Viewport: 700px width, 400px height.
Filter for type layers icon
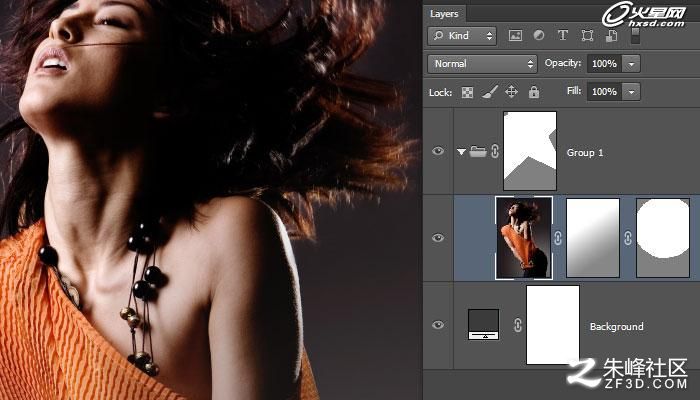tap(563, 35)
